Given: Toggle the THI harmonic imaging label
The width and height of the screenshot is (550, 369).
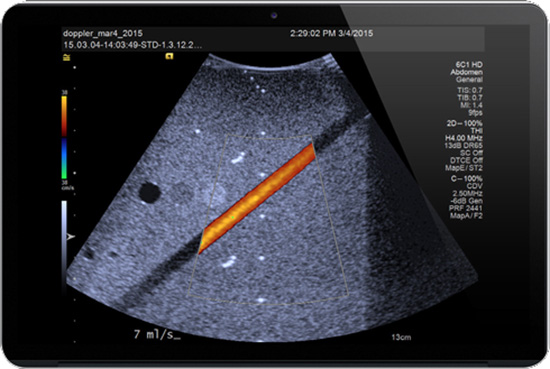Looking at the screenshot, I should point(476,131).
